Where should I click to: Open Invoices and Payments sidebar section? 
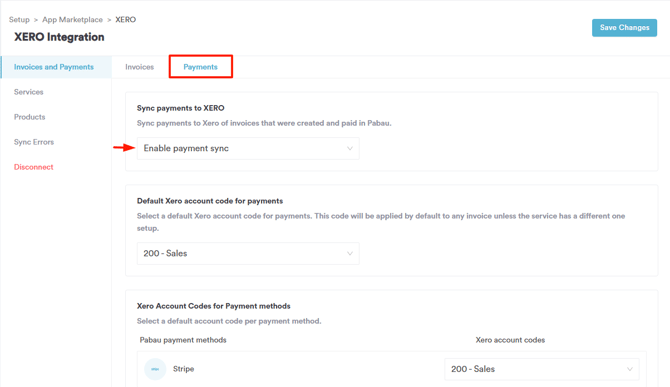coord(56,67)
